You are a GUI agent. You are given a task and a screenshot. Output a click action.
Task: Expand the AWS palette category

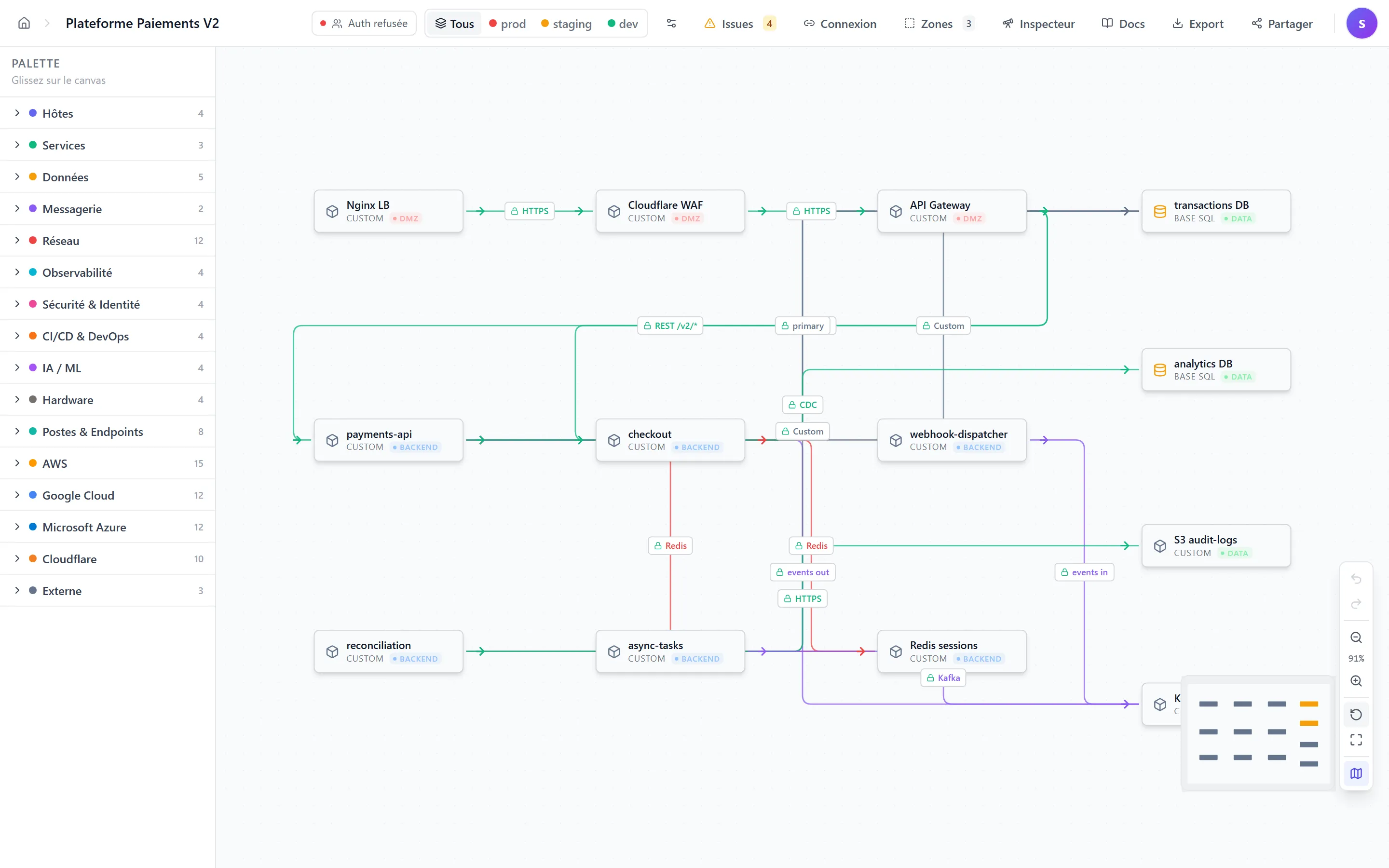click(x=108, y=463)
